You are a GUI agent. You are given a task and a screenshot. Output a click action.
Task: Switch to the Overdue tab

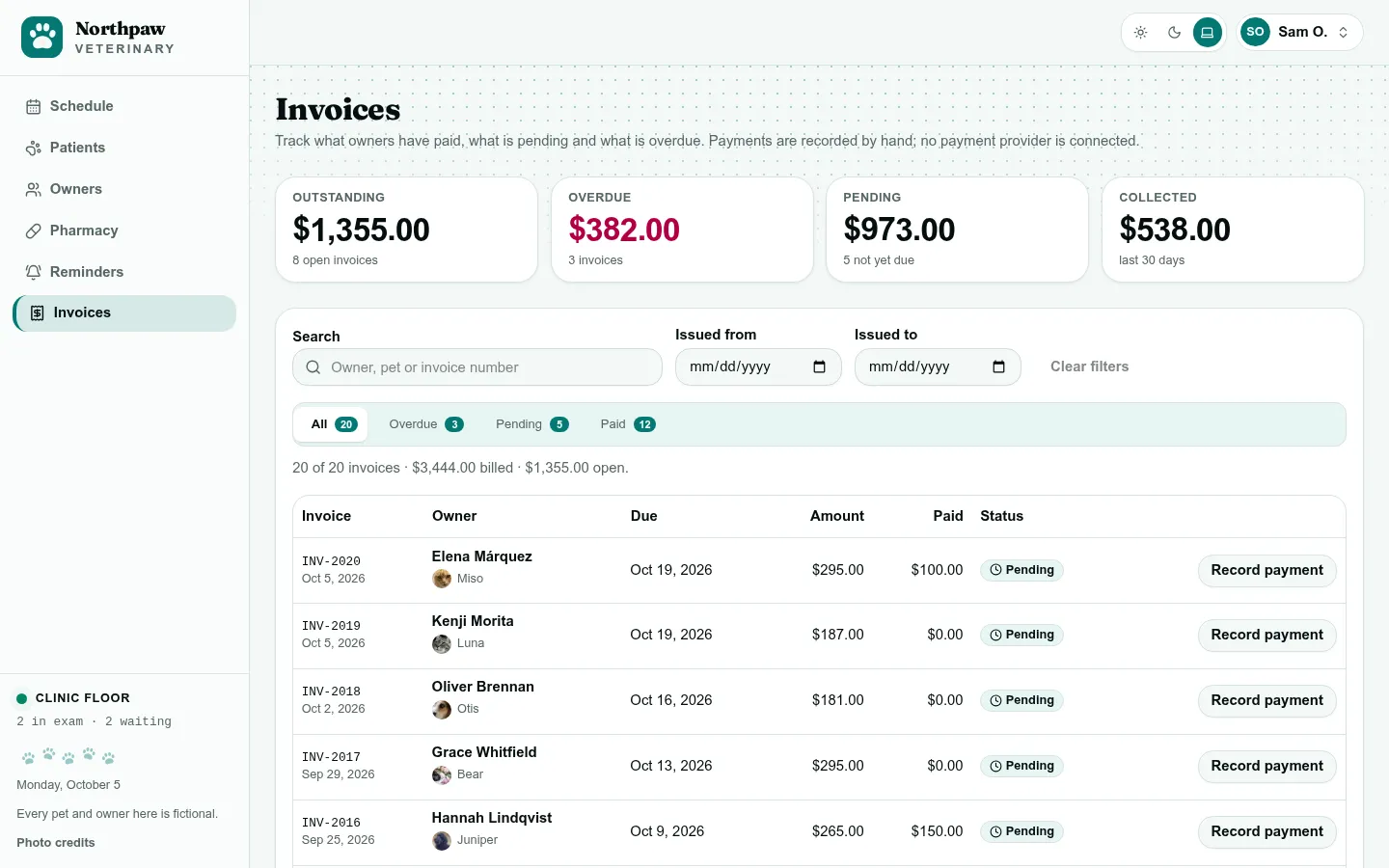click(426, 424)
